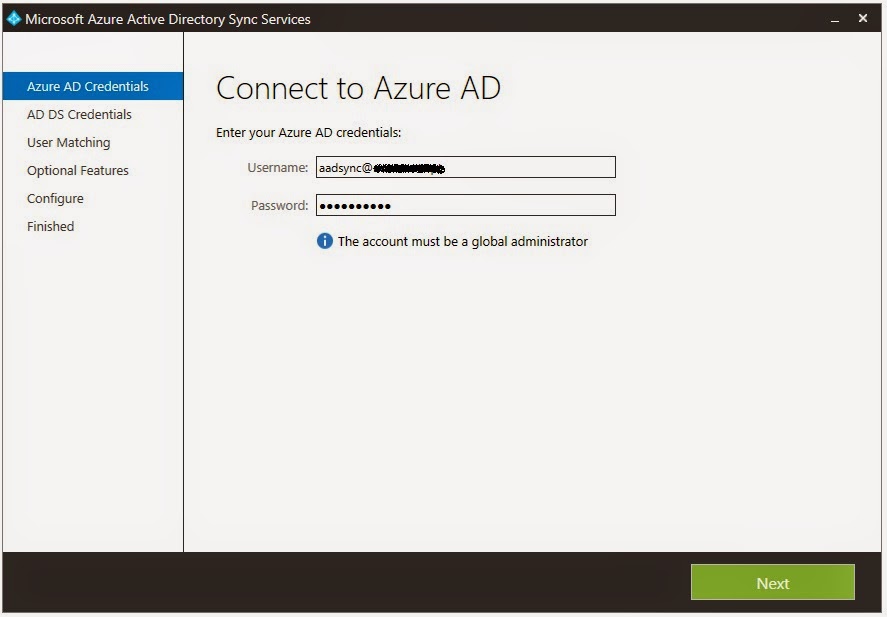
Task: Click the green Next button
Action: coord(773,583)
